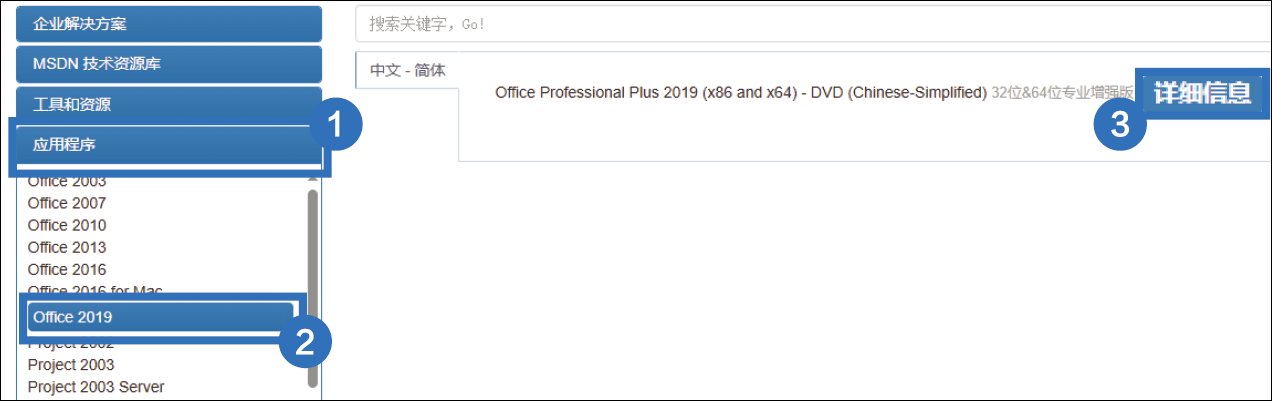Image resolution: width=1272 pixels, height=401 pixels.
Task: Select Office 2010 in the list
Action: [x=67, y=225]
